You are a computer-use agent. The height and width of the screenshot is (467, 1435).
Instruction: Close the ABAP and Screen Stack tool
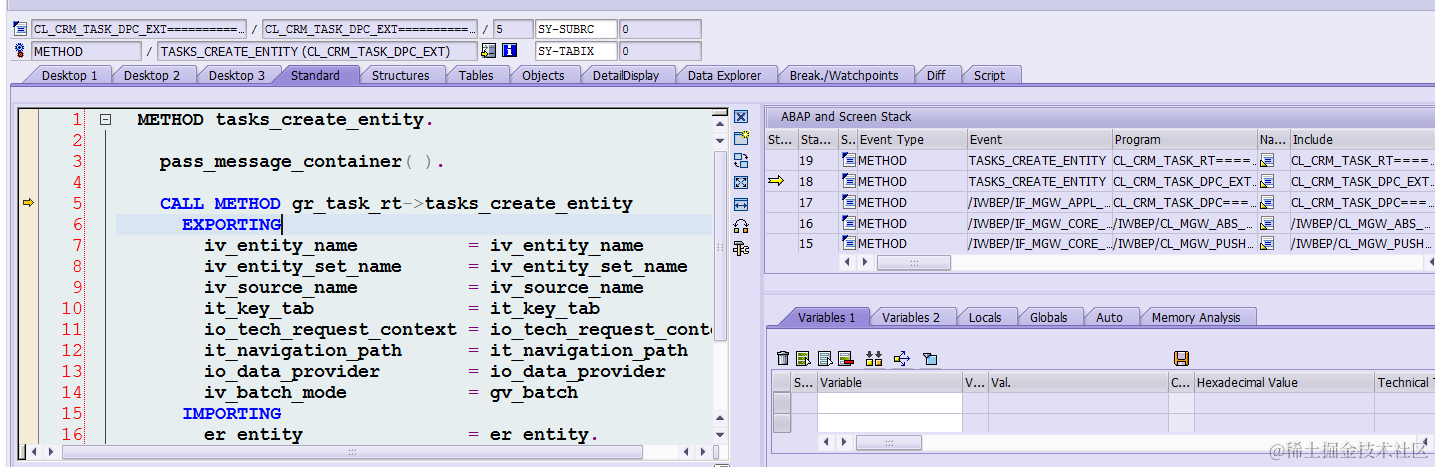click(x=741, y=117)
